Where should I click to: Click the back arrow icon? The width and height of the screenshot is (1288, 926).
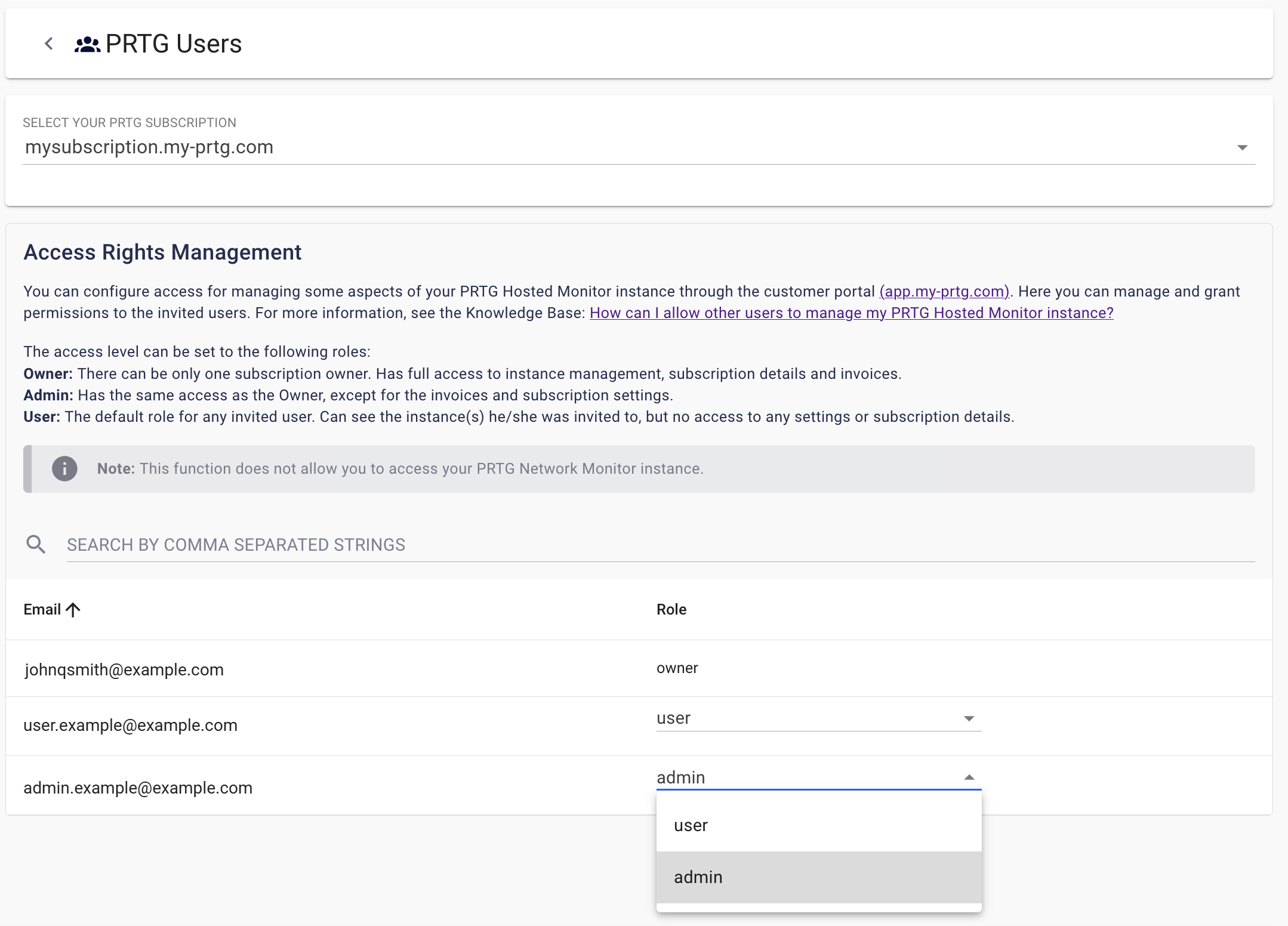pos(49,44)
